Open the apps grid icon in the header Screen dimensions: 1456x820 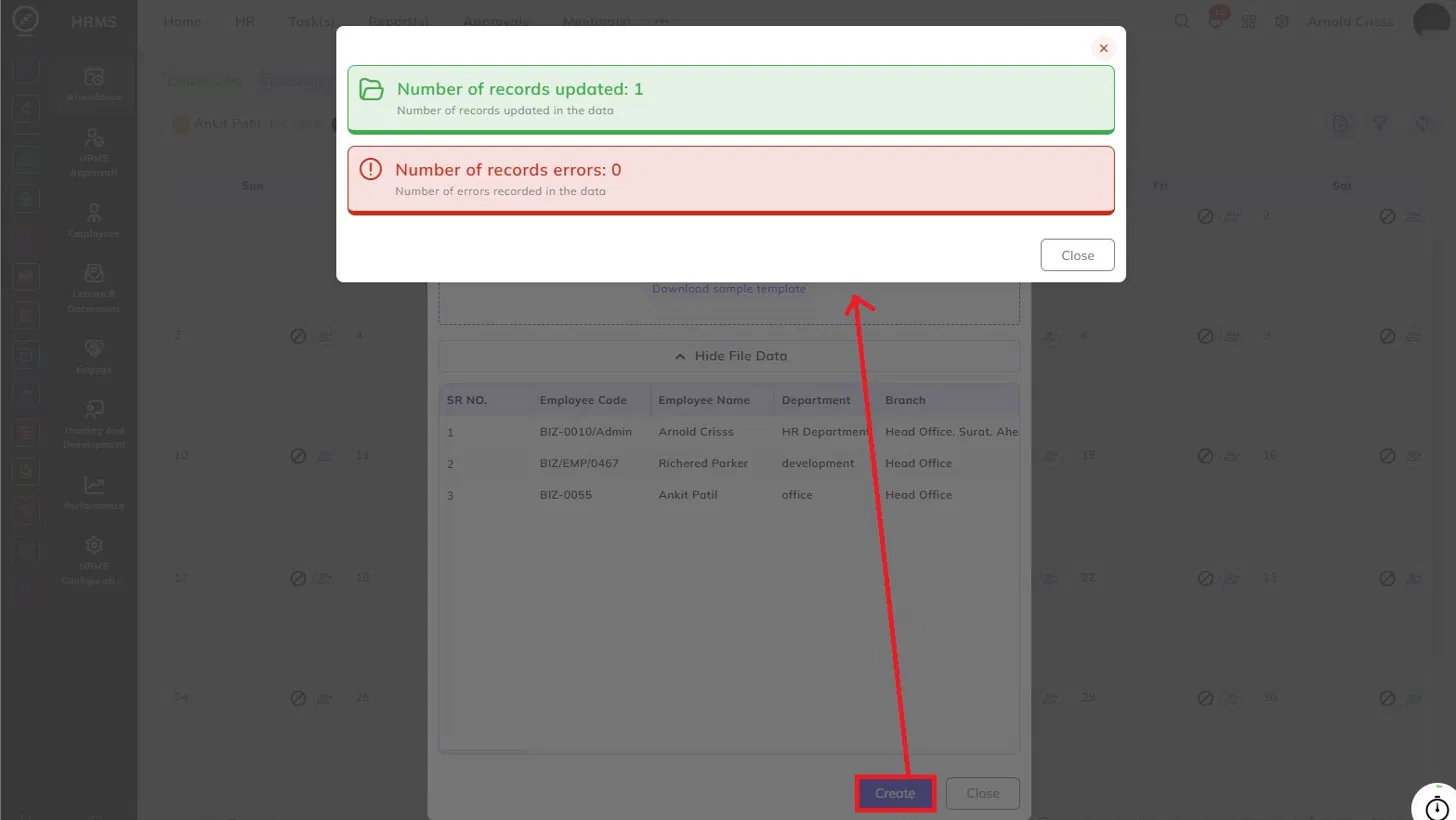click(1249, 21)
